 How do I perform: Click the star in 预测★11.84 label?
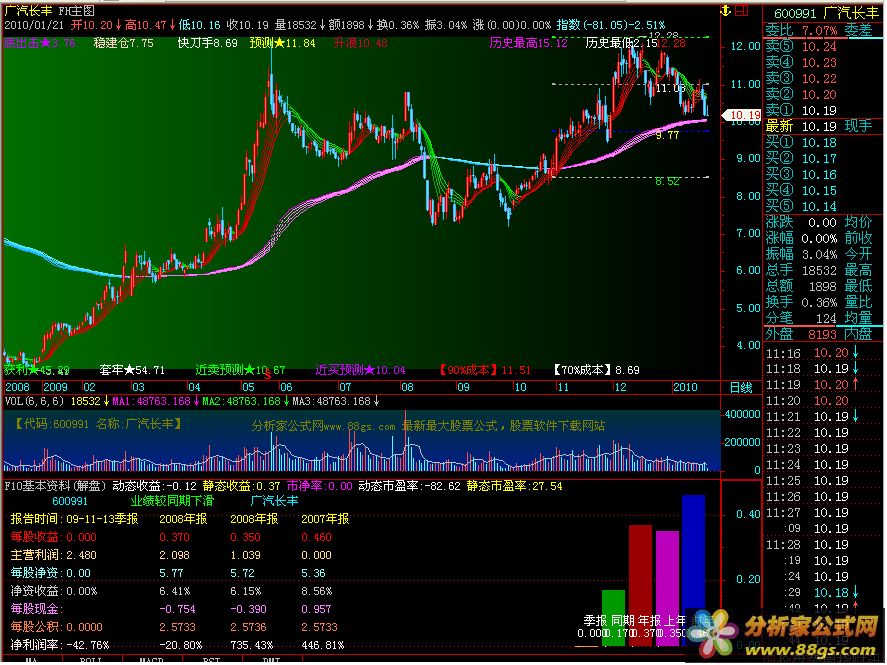[282, 44]
